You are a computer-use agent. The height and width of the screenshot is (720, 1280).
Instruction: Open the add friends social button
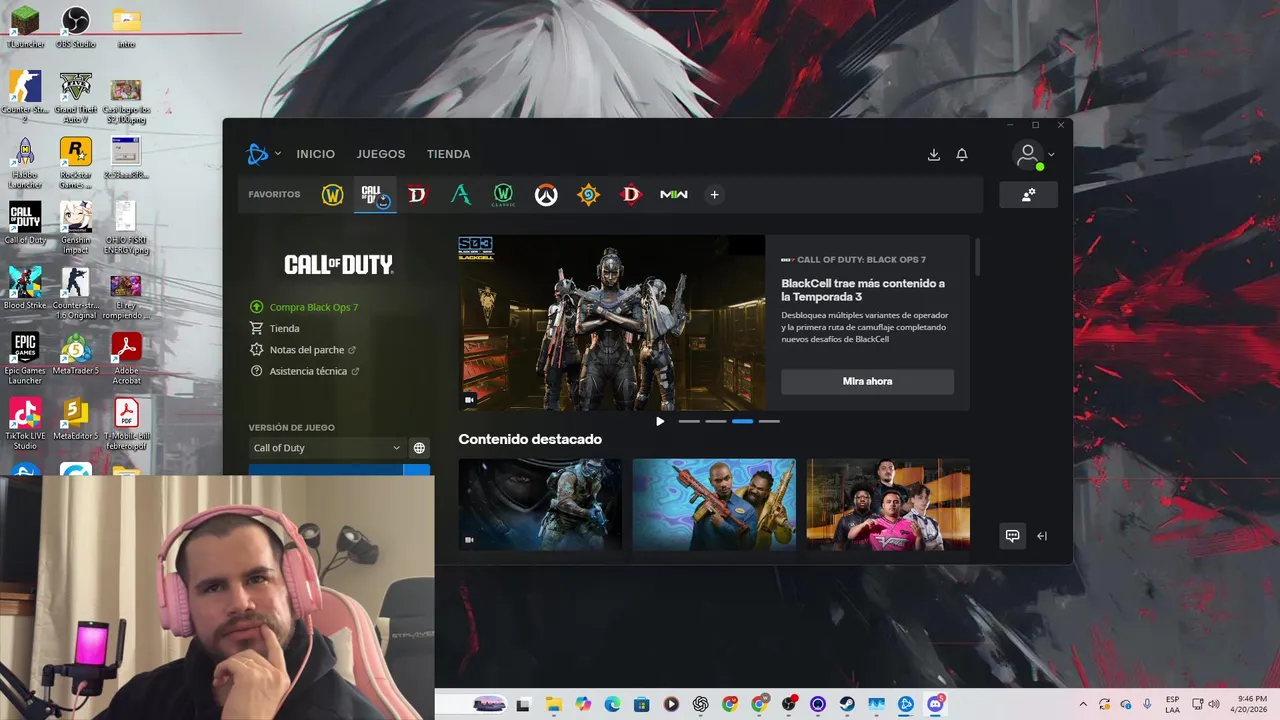(1028, 195)
